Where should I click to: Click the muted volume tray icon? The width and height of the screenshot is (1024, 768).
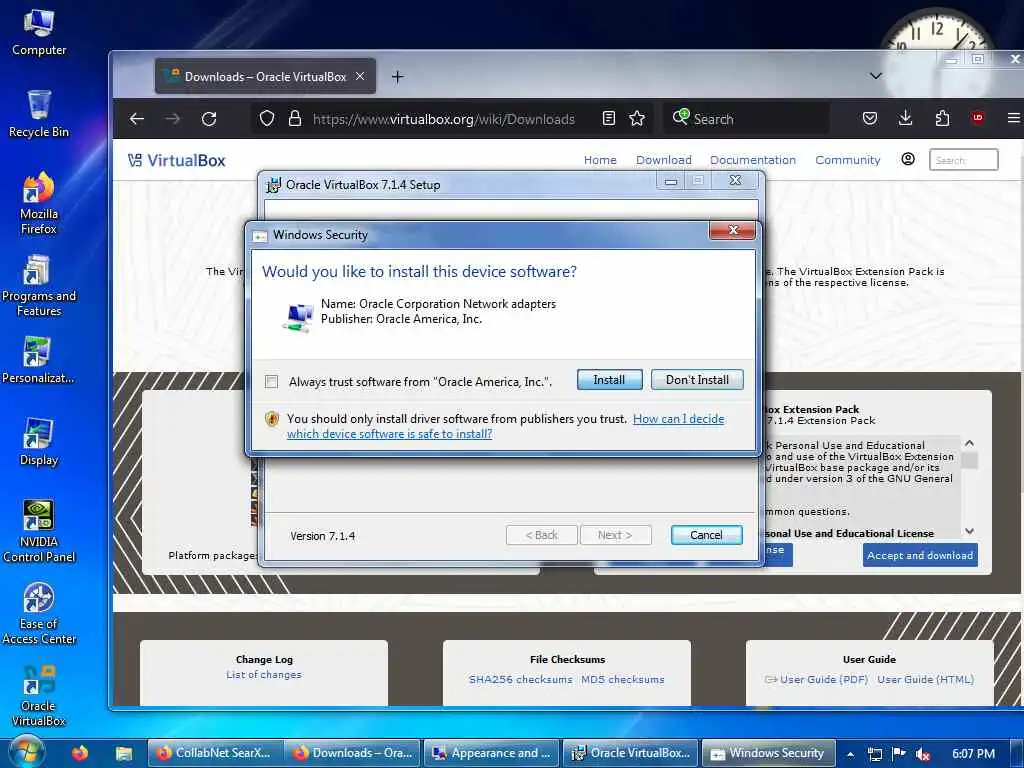click(x=923, y=754)
